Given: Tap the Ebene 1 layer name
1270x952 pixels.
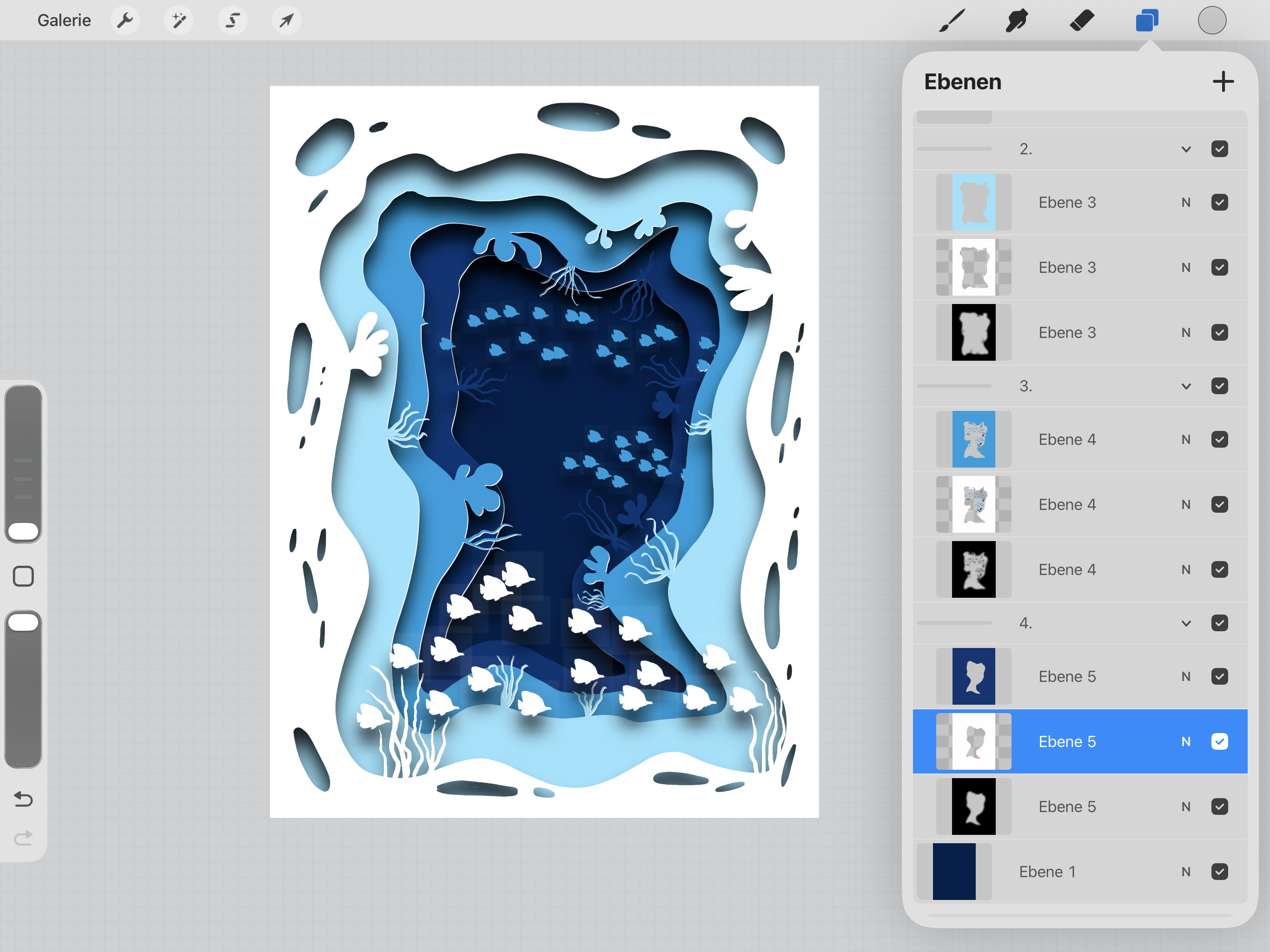Looking at the screenshot, I should [x=1047, y=872].
